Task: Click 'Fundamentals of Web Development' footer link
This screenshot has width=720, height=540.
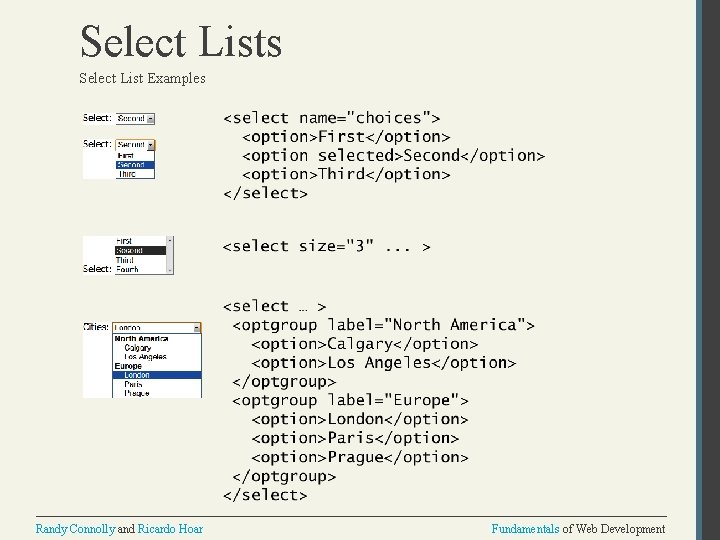Action: 578,529
